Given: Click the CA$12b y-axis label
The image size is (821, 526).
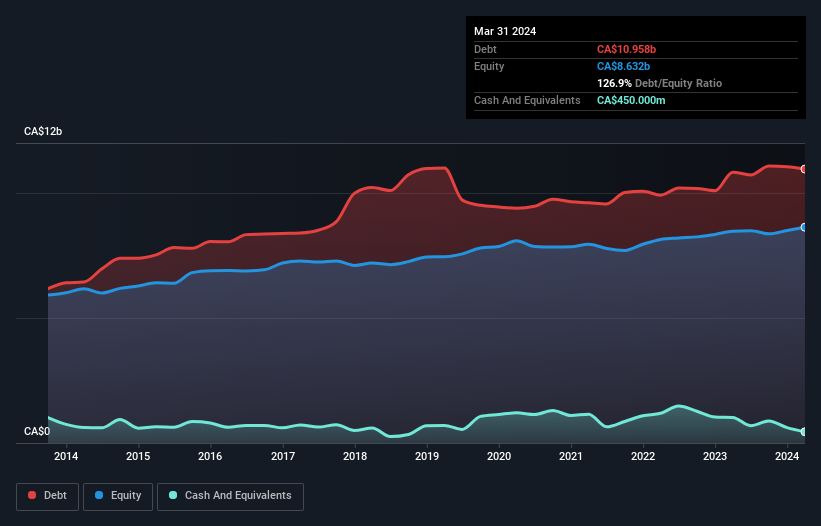Looking at the screenshot, I should 43,131.
